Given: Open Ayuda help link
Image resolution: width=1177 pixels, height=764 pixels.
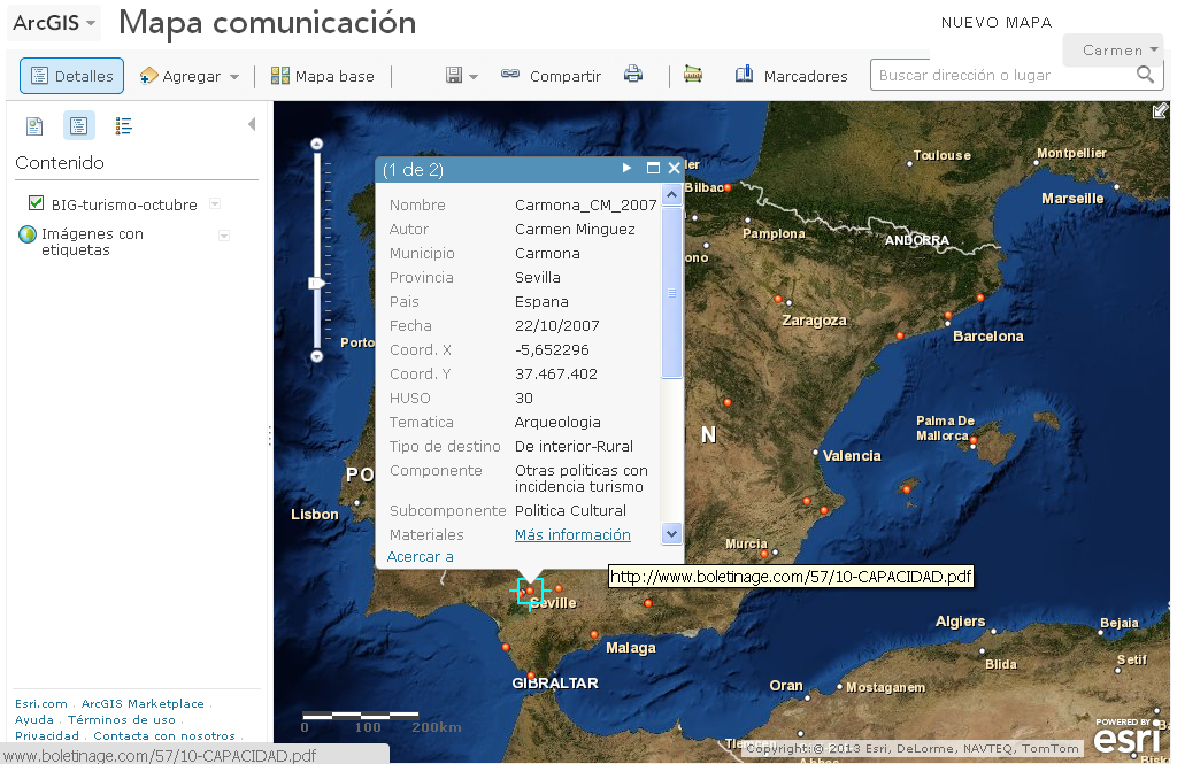Looking at the screenshot, I should [35, 720].
